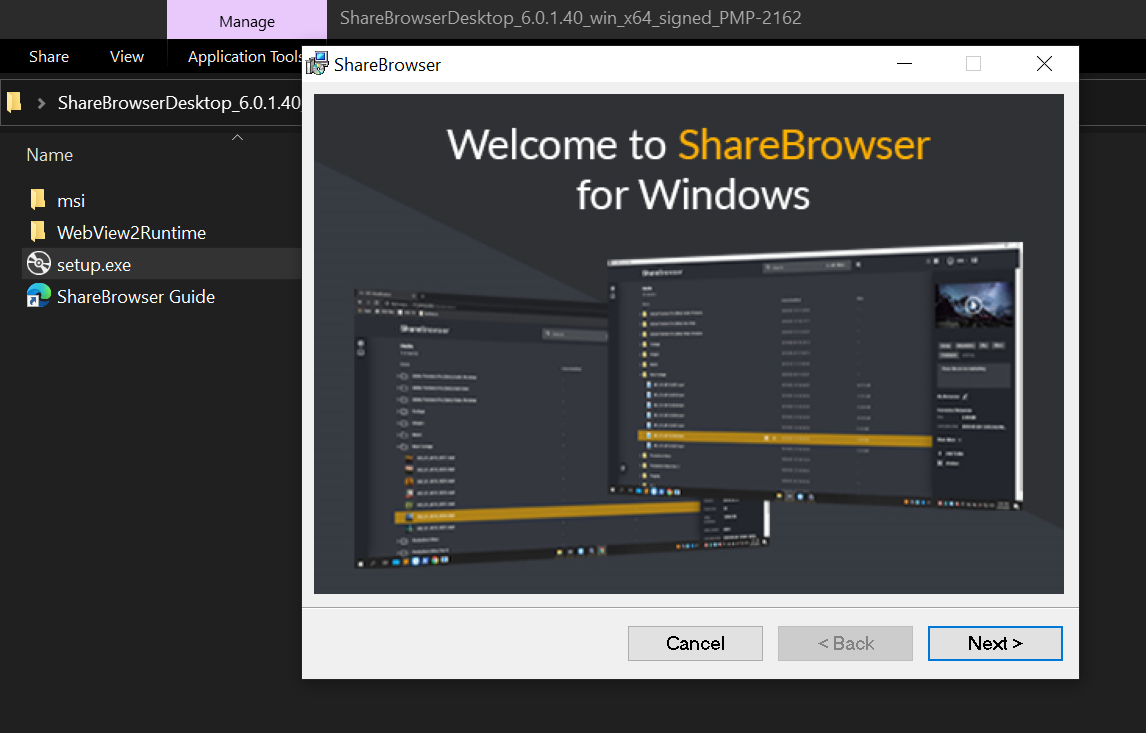Screen dimensions: 1146x733
Task: Click the File Explorer window title text
Action: 571,18
